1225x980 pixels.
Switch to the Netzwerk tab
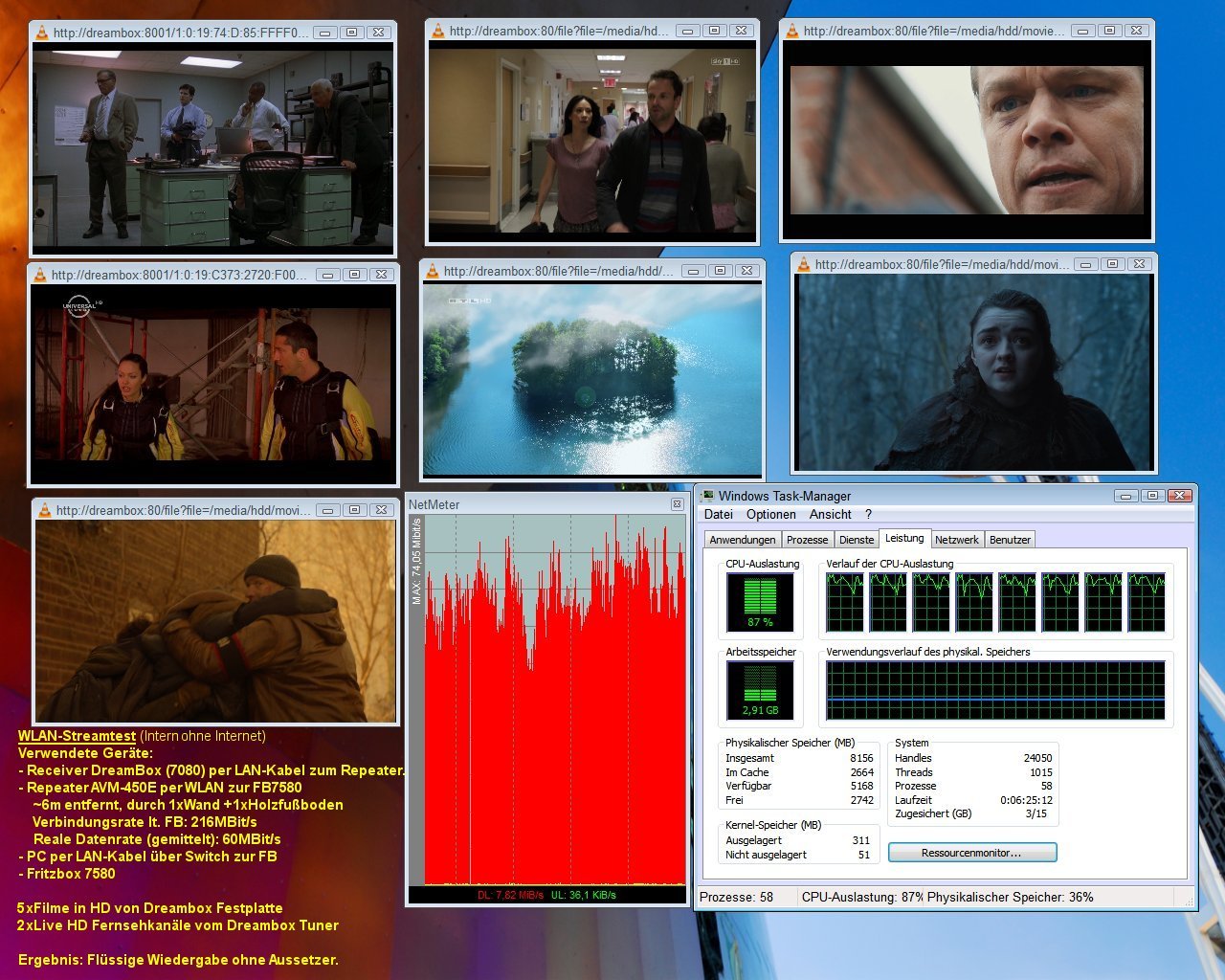coord(957,540)
